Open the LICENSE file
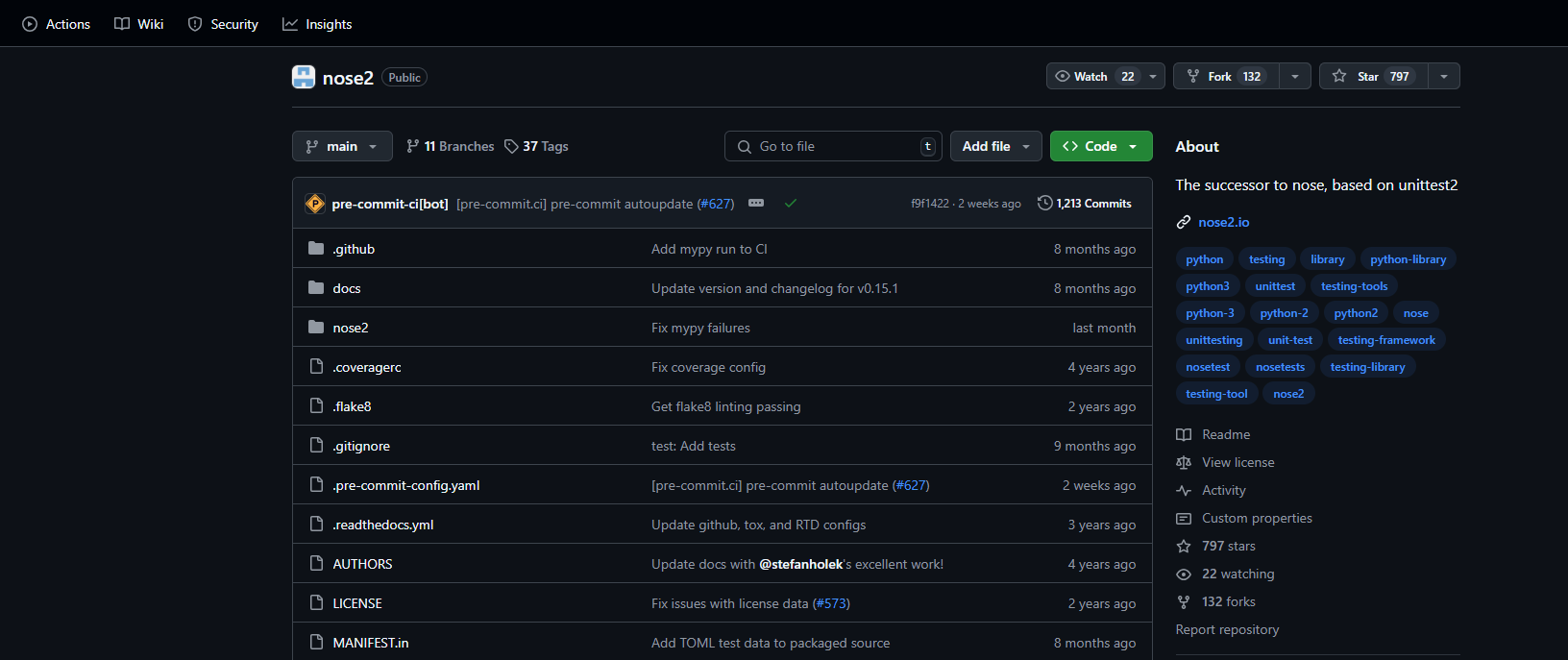 tap(357, 603)
